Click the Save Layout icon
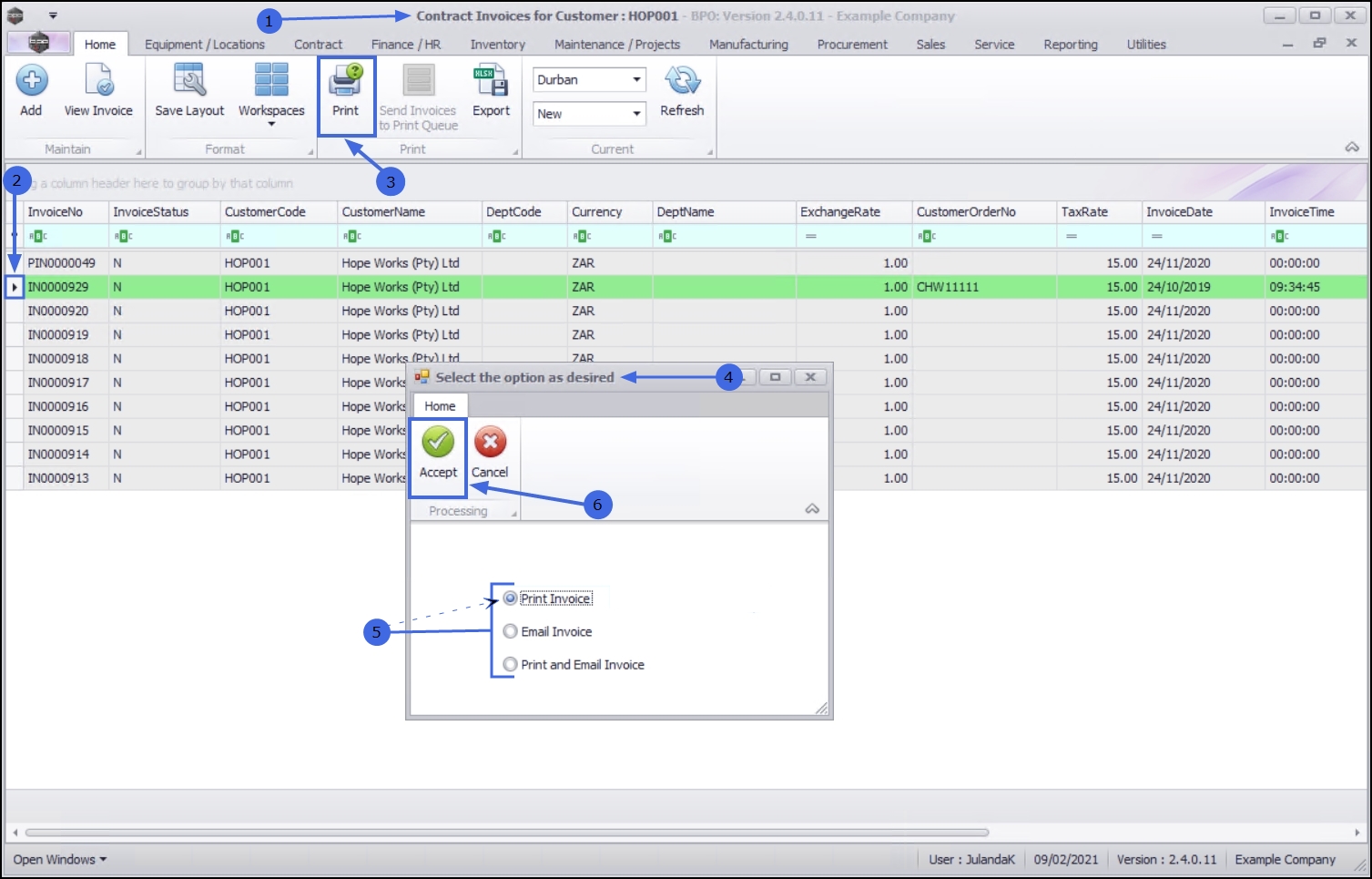The image size is (1372, 879). coord(189,81)
